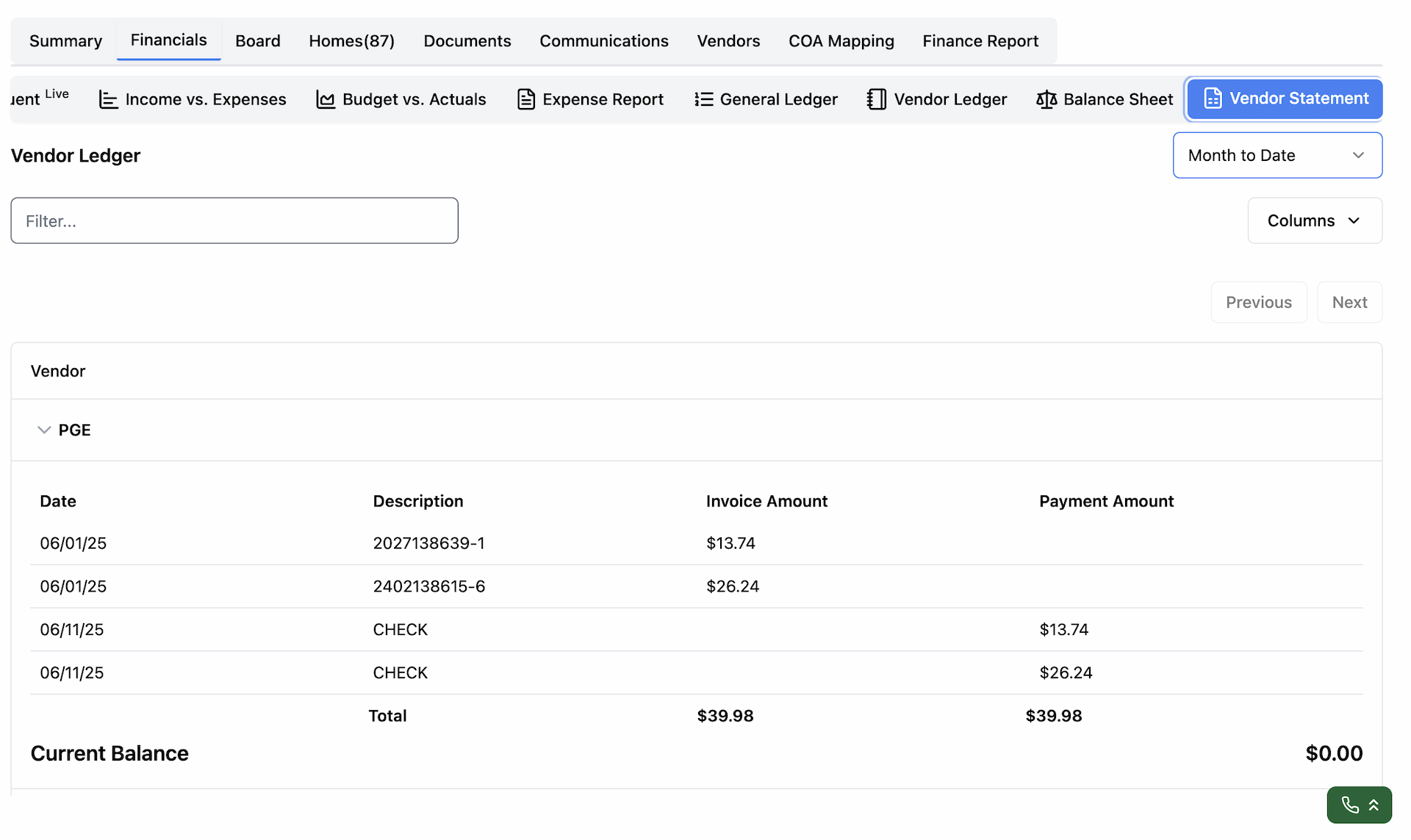
Task: Click the Income vs. Expenses chart icon
Action: (108, 99)
